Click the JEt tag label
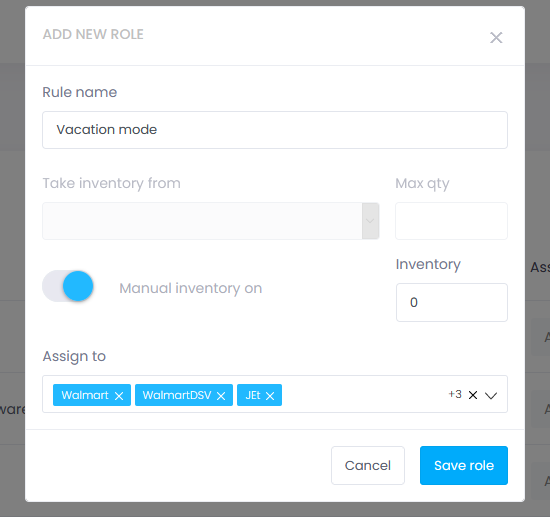Screen dimensions: 550x517 pos(253,395)
